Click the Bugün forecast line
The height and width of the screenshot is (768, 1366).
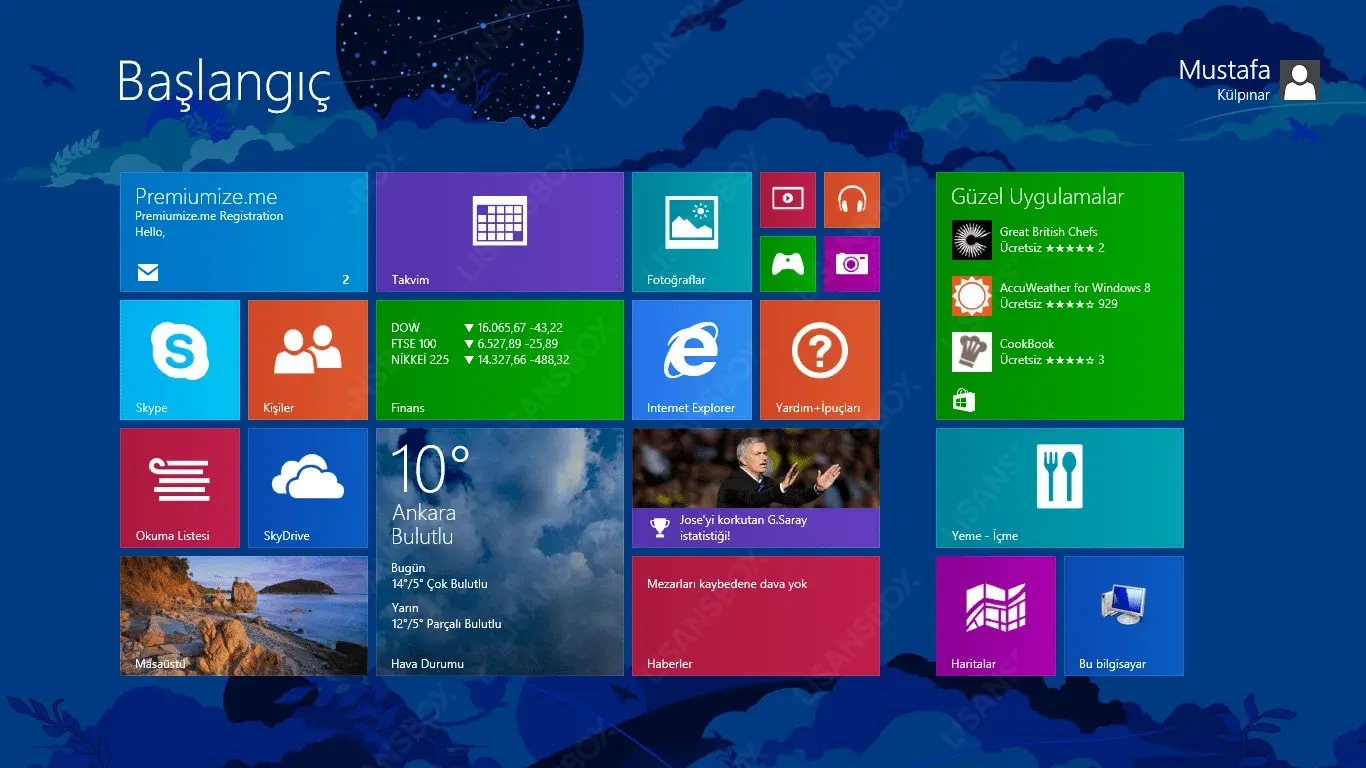click(x=439, y=576)
